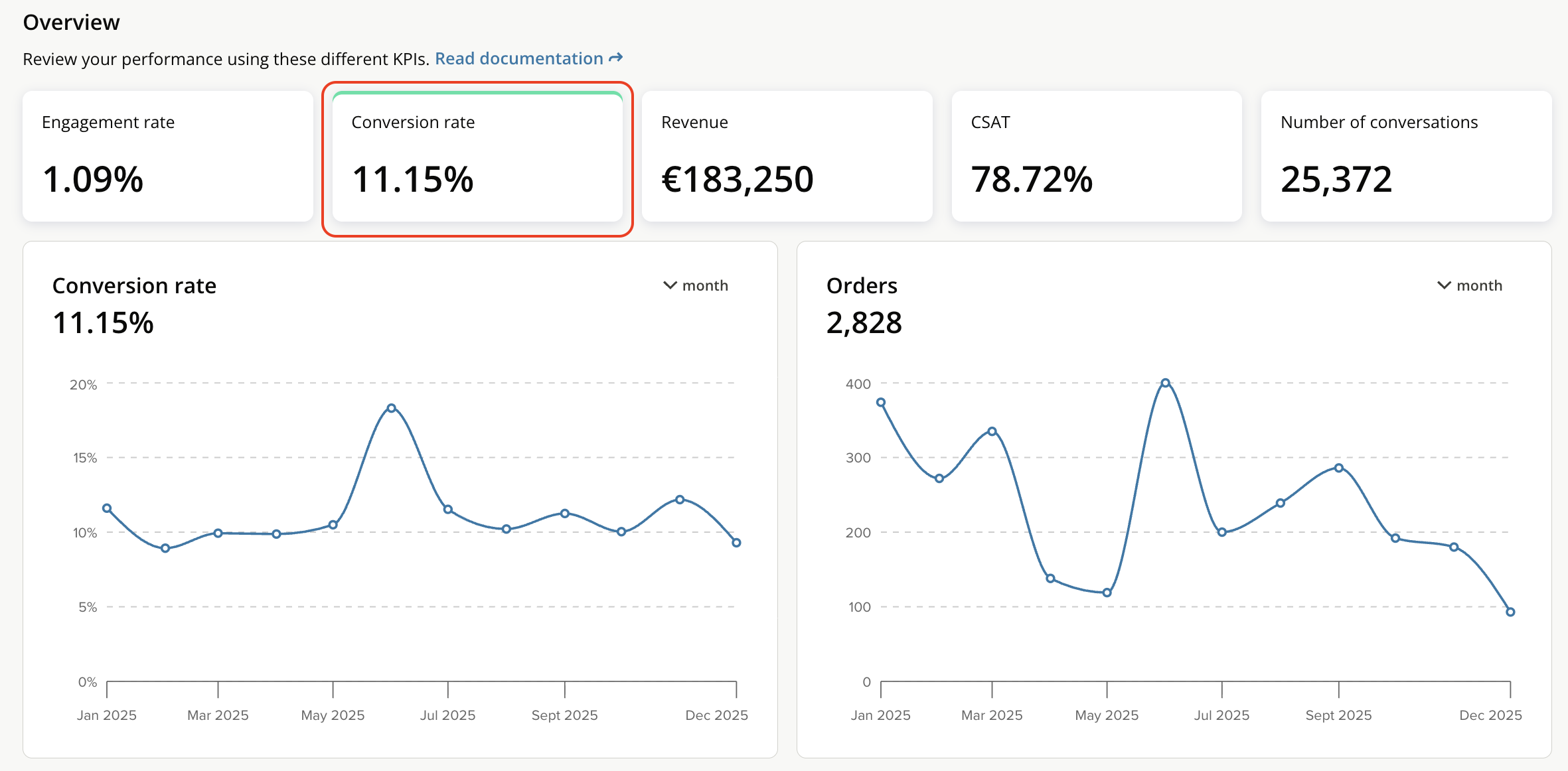Click the arrow icon beside Read documentation
The width and height of the screenshot is (1568, 771).
coord(616,58)
